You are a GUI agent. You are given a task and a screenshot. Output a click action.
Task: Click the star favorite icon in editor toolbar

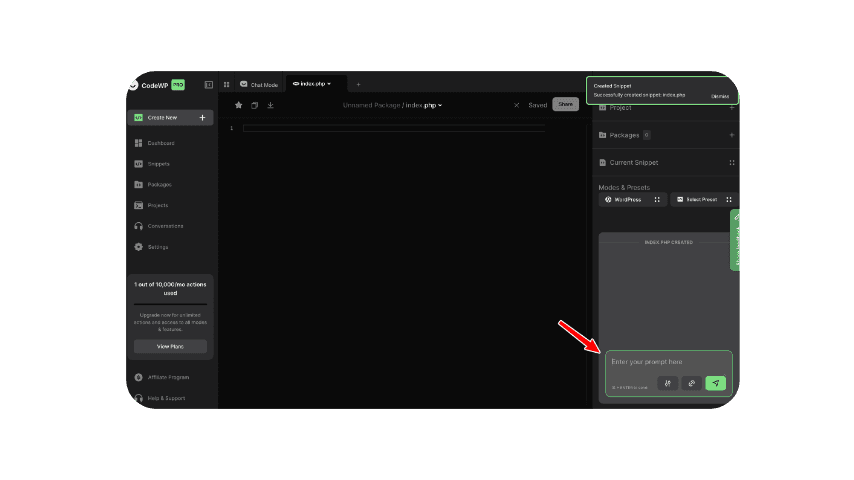[238, 105]
